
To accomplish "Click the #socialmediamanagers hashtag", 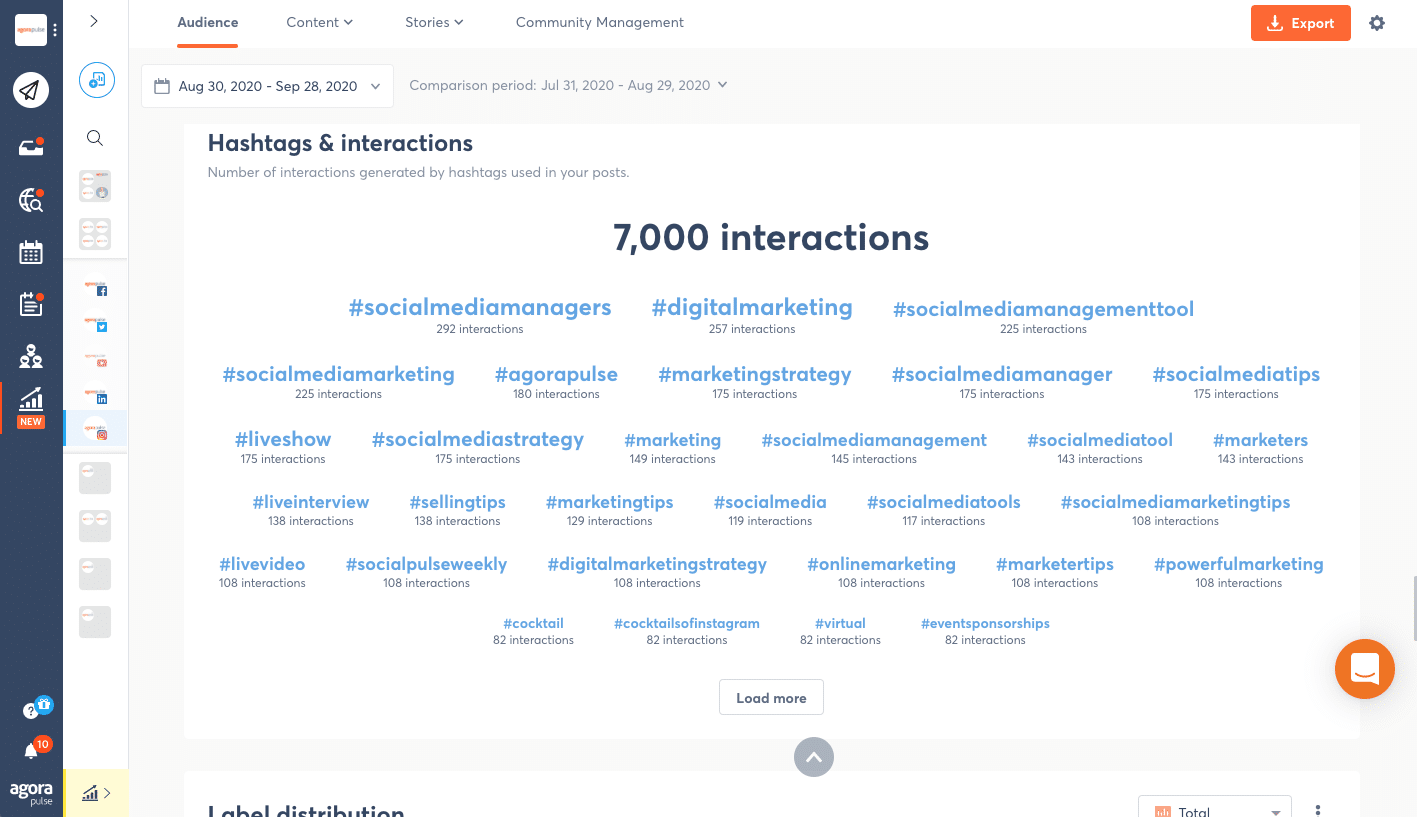I will point(480,308).
